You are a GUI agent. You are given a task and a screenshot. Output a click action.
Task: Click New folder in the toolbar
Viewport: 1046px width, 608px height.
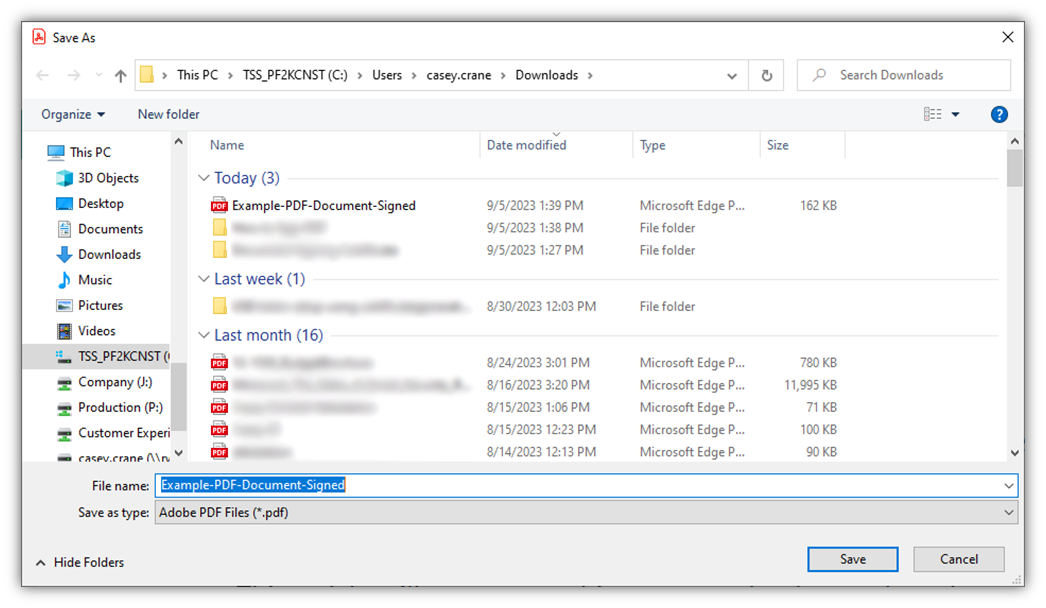coord(168,115)
